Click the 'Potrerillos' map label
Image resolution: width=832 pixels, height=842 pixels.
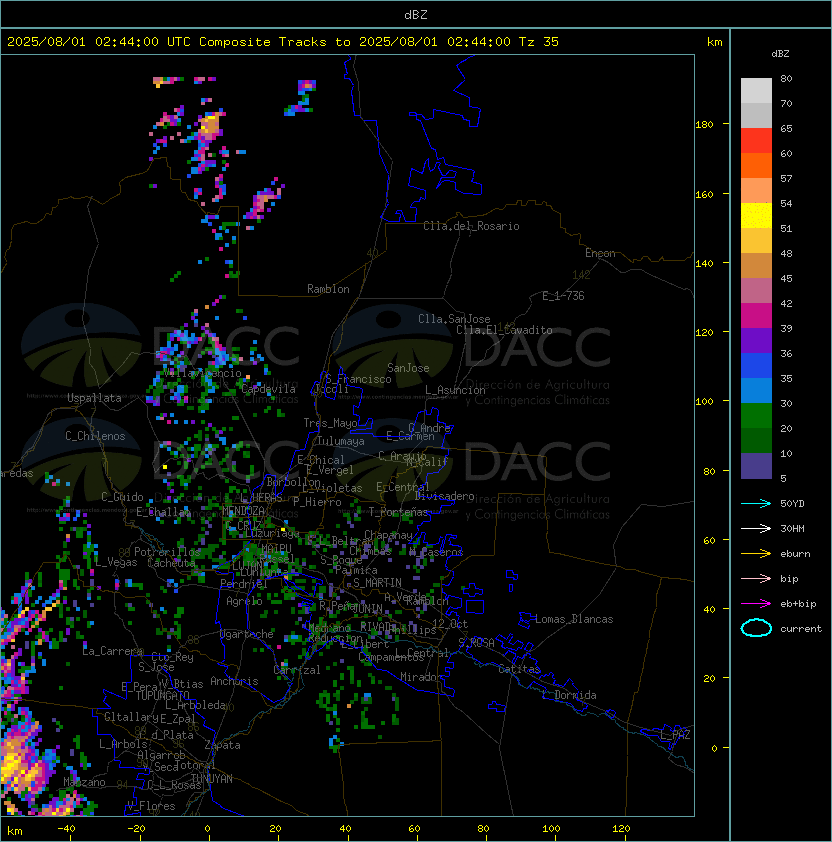(x=167, y=551)
